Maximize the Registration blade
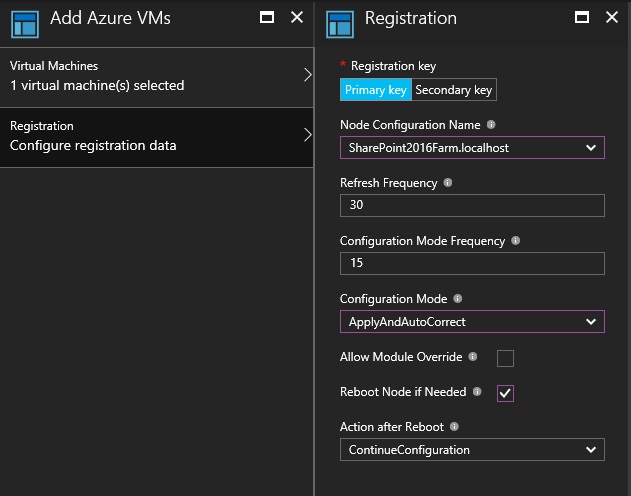The height and width of the screenshot is (496, 631). [x=582, y=17]
